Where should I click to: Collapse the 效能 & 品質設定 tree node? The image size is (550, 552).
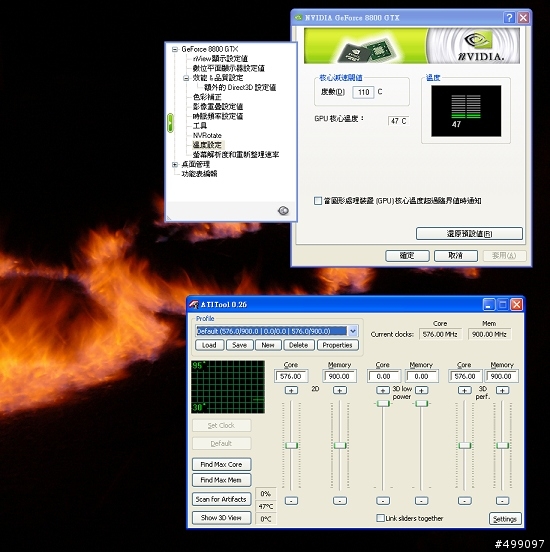186,78
